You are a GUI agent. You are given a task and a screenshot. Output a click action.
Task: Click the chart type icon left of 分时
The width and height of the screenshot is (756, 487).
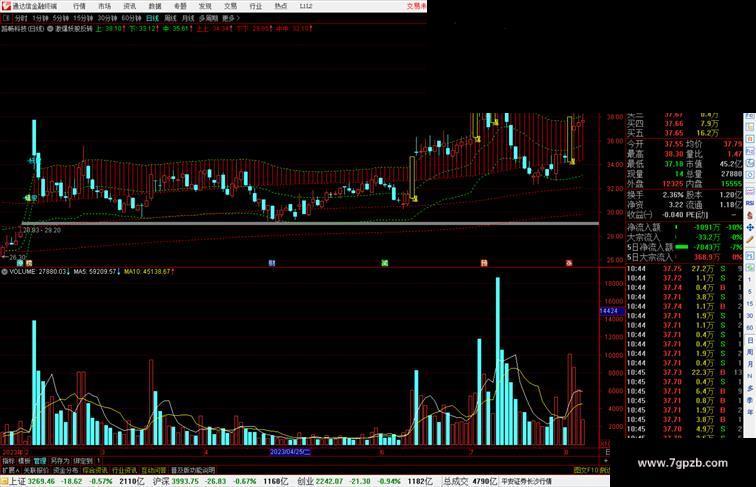(7, 18)
